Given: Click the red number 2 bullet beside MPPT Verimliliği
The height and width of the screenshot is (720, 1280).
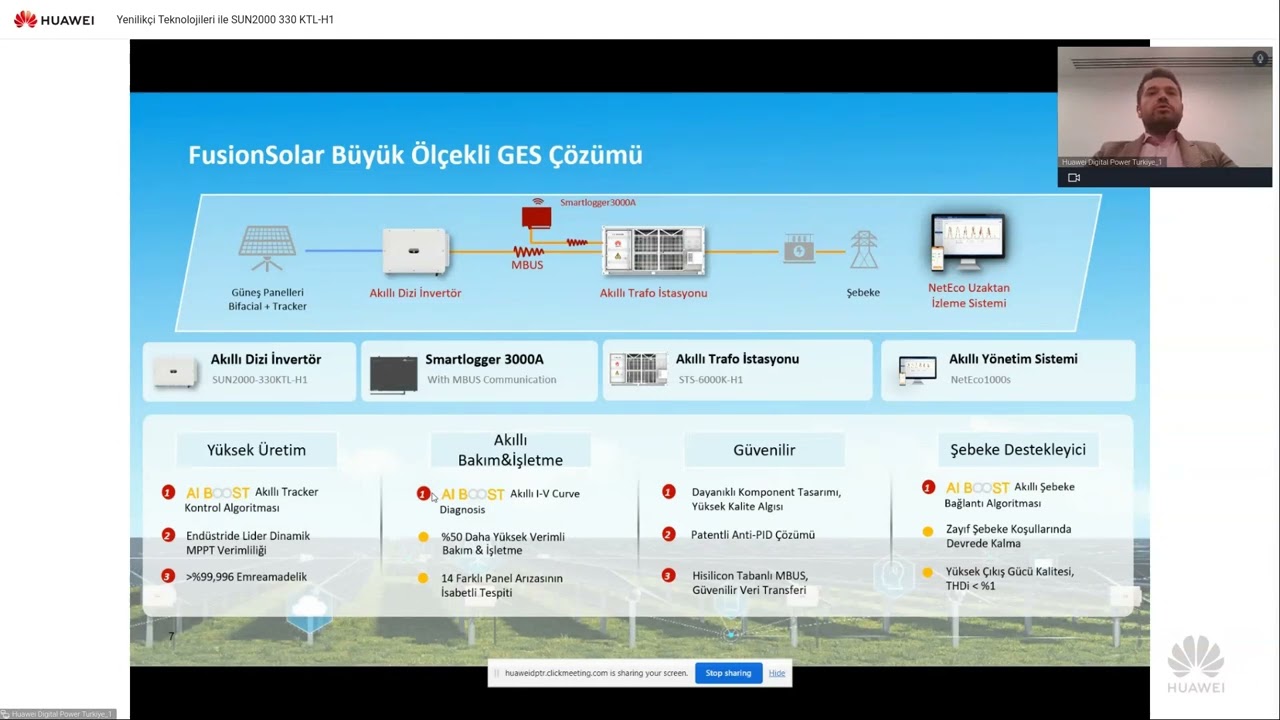Looking at the screenshot, I should pyautogui.click(x=168, y=535).
